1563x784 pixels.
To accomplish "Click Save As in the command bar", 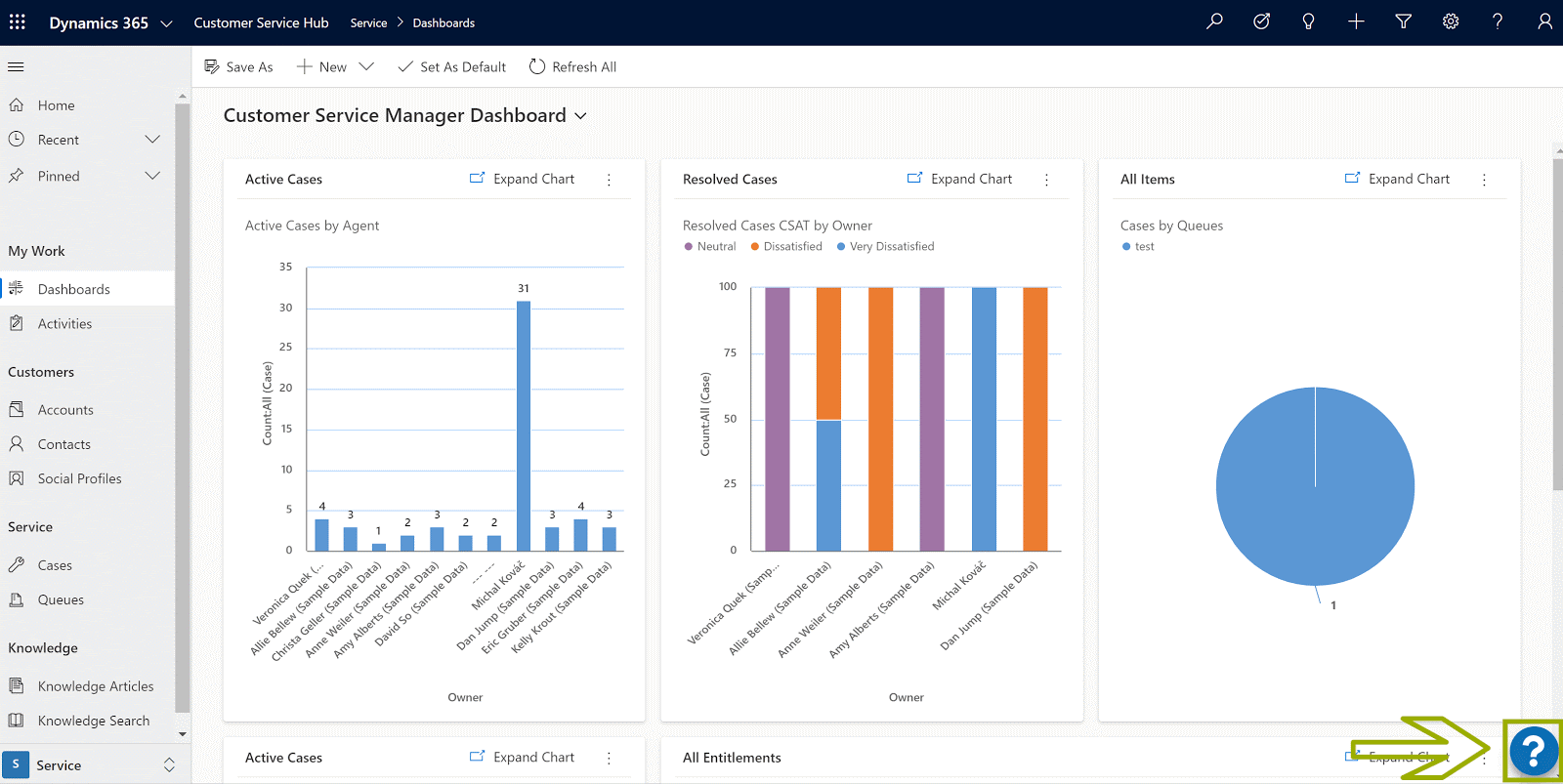I will pos(238,67).
